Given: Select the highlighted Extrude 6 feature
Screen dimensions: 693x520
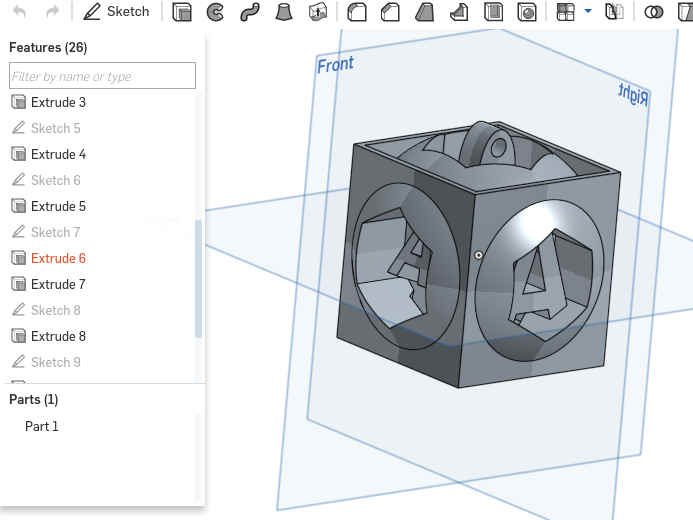Looking at the screenshot, I should tap(58, 258).
